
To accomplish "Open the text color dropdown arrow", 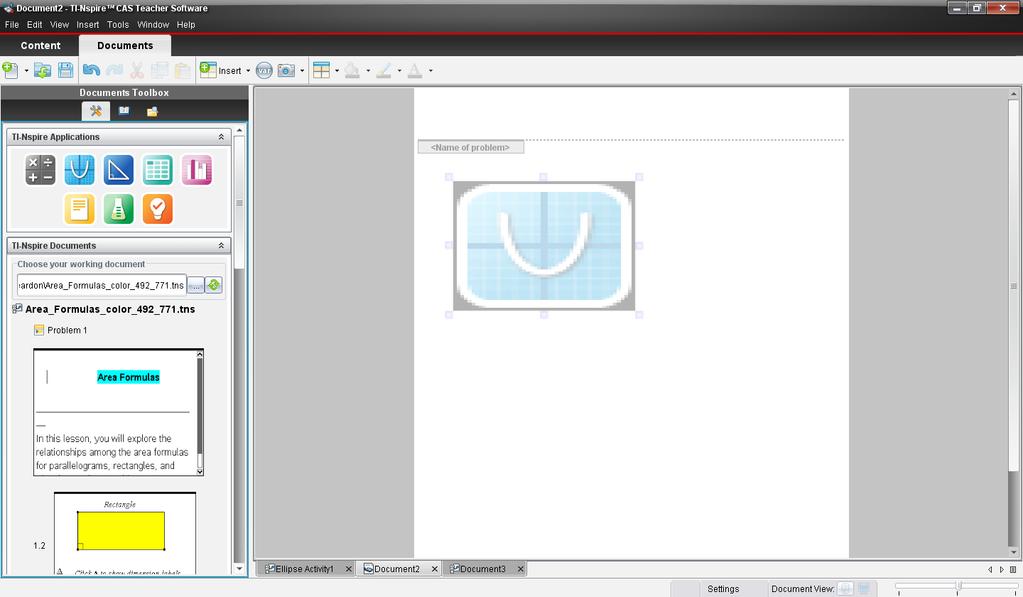I will (431, 70).
